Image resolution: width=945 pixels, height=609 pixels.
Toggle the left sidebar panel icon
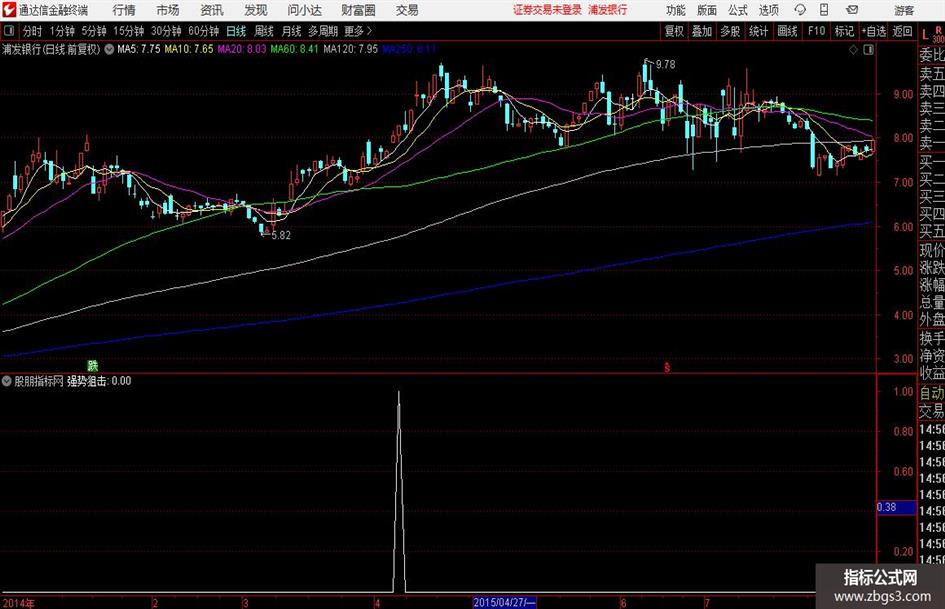click(8, 31)
